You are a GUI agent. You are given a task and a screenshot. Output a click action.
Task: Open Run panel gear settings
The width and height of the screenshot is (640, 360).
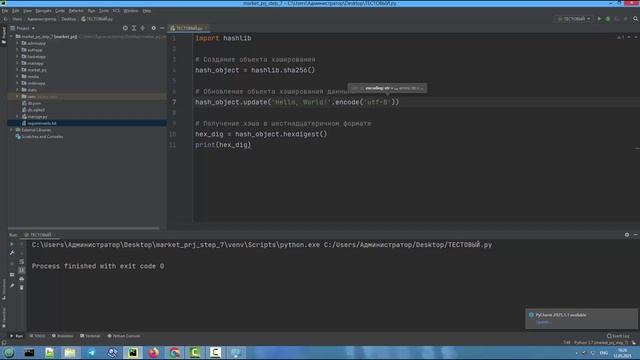pos(627,235)
